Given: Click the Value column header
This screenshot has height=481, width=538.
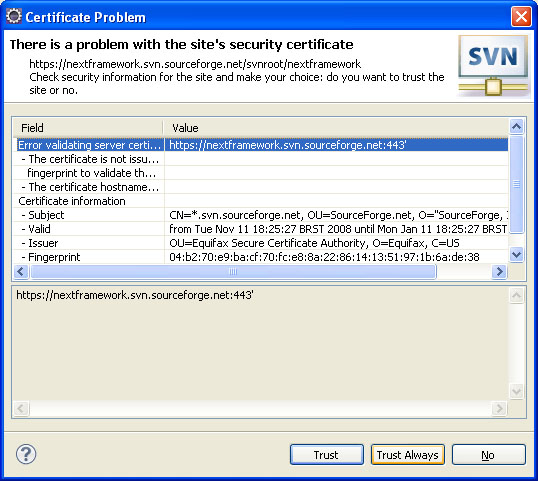Looking at the screenshot, I should [x=336, y=128].
